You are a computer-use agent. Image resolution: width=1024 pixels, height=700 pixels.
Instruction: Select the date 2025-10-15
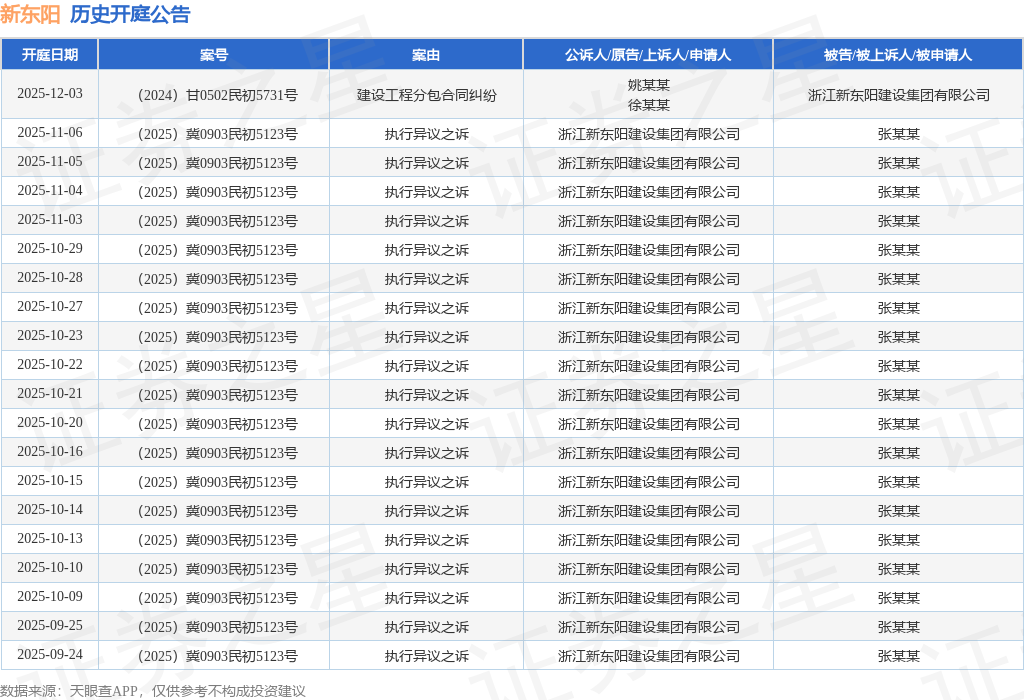coord(50,480)
